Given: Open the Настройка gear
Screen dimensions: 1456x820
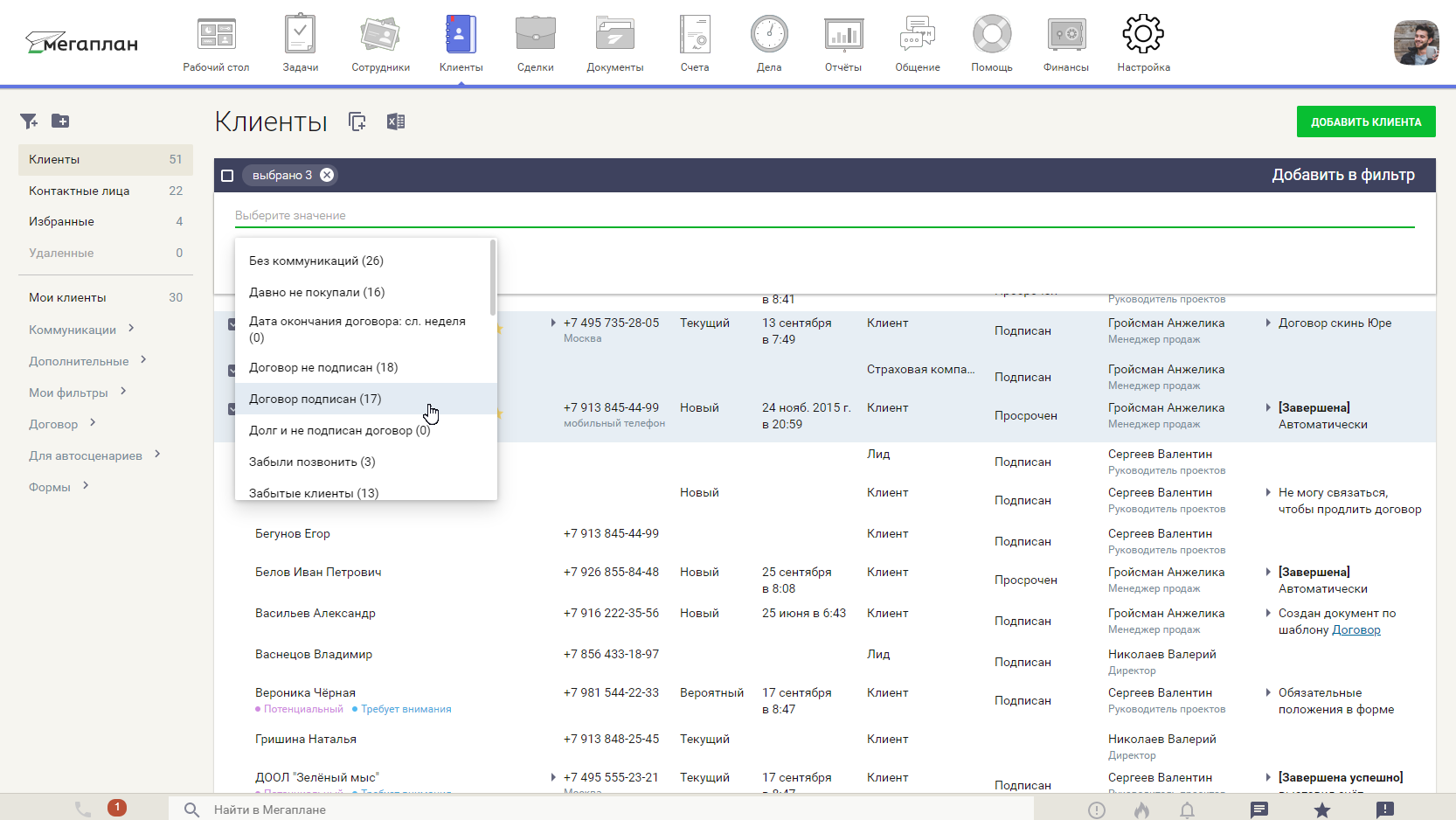Looking at the screenshot, I should 1143,35.
